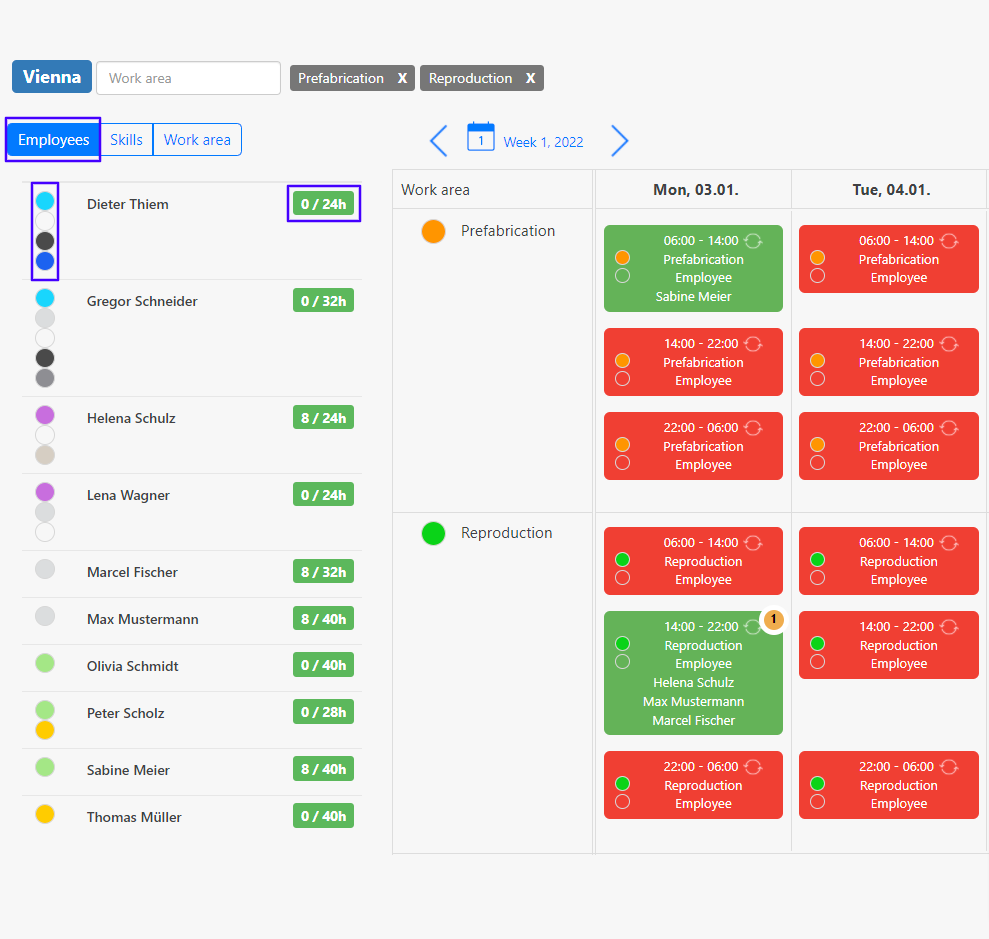The width and height of the screenshot is (989, 939).
Task: Click recurring icon on Tuesday 14:00 Reproduction shift
Action: 949,627
